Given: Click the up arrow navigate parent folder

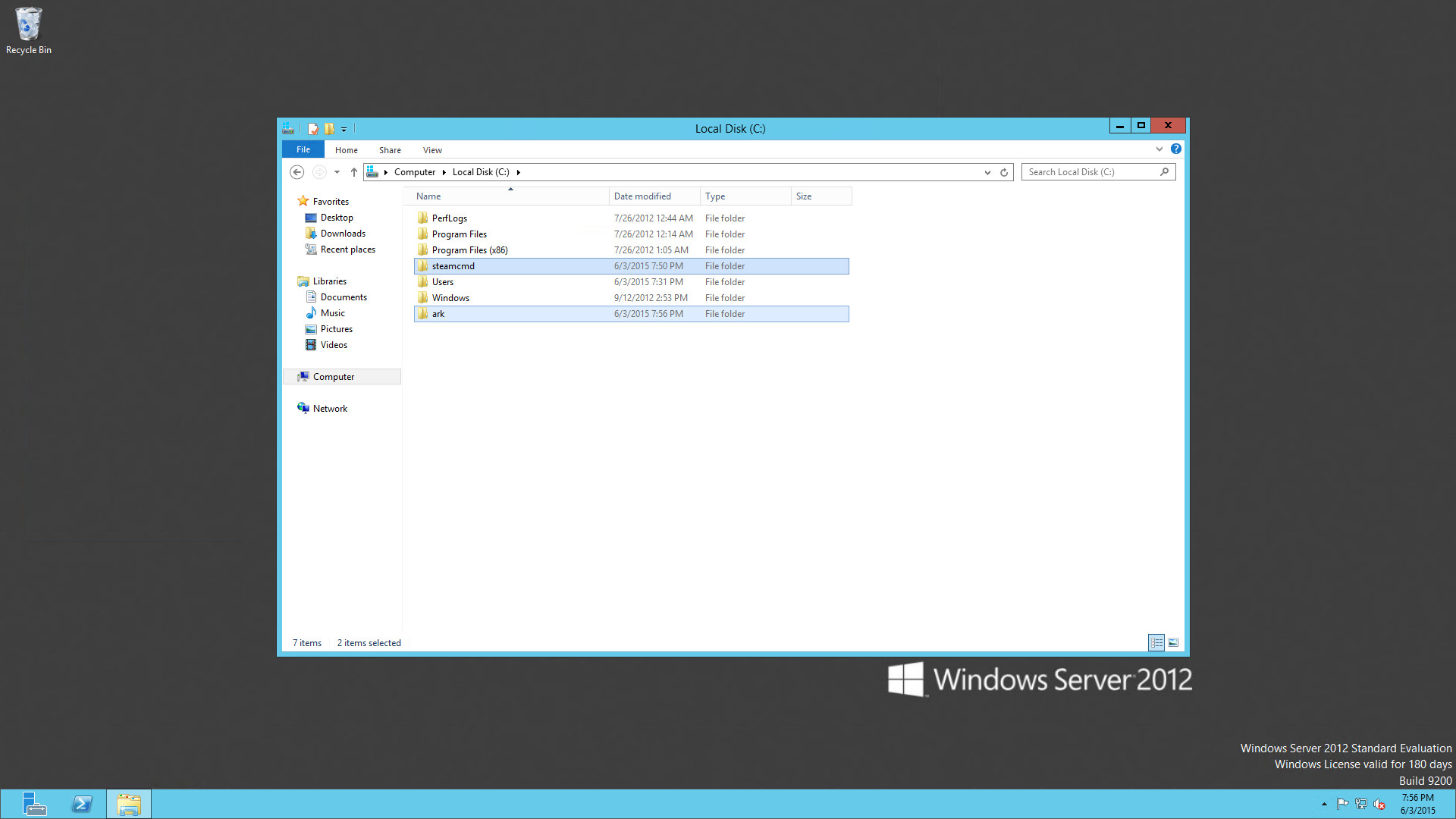Looking at the screenshot, I should tap(353, 171).
